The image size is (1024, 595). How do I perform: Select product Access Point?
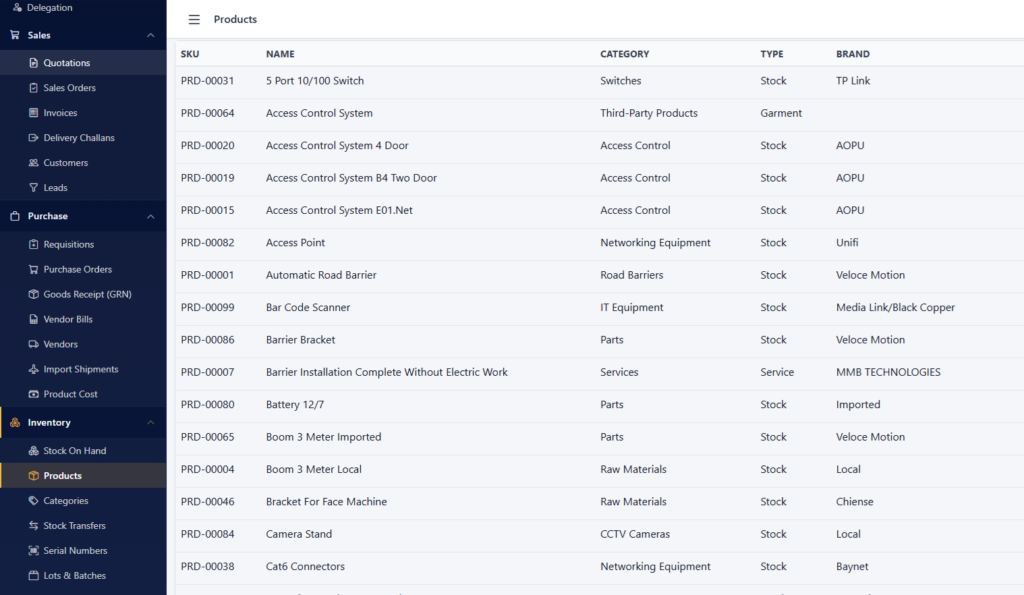[295, 242]
